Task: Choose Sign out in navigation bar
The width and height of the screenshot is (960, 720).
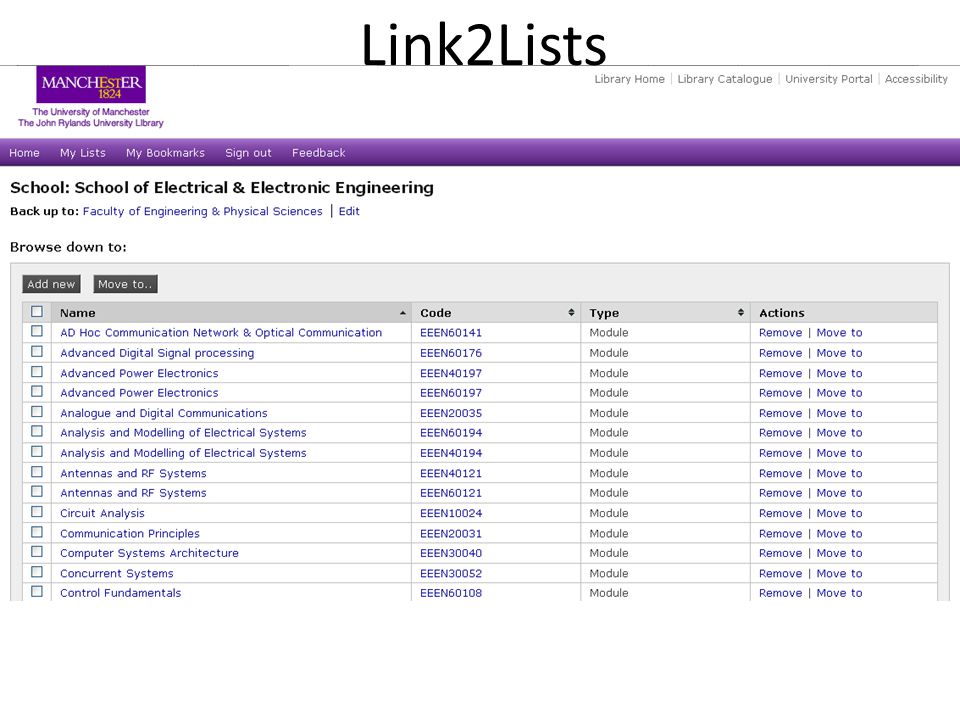Action: pos(248,152)
